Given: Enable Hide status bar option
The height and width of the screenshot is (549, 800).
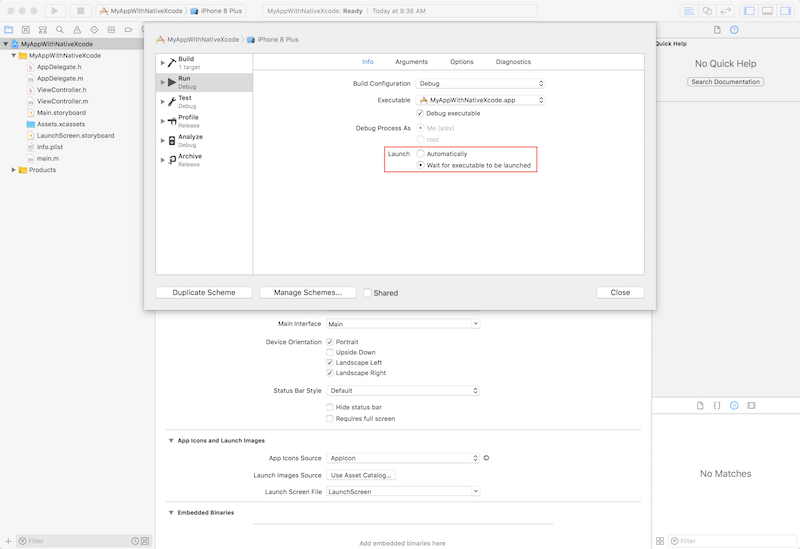Looking at the screenshot, I should click(x=330, y=407).
